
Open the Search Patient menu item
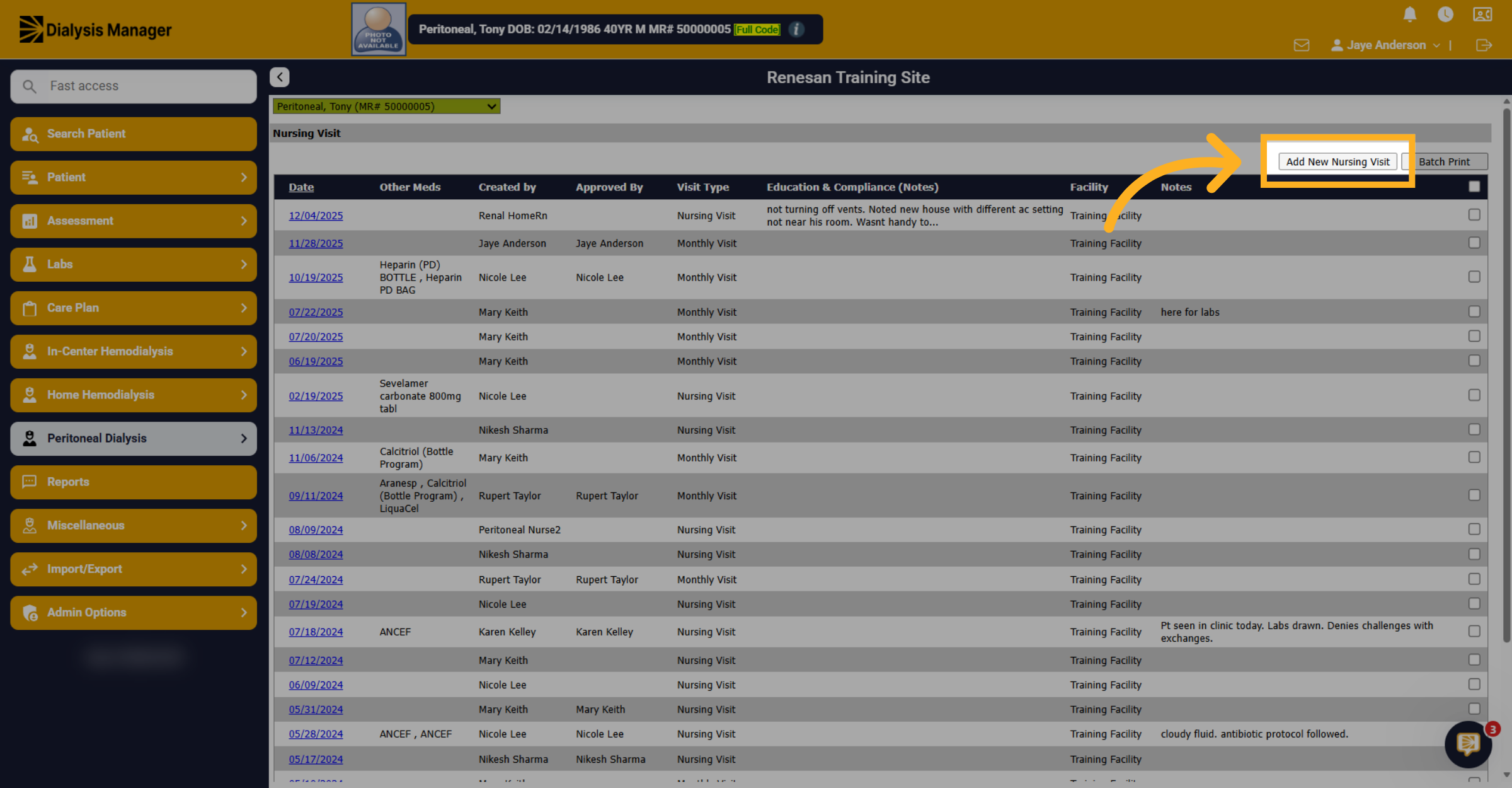tap(134, 134)
